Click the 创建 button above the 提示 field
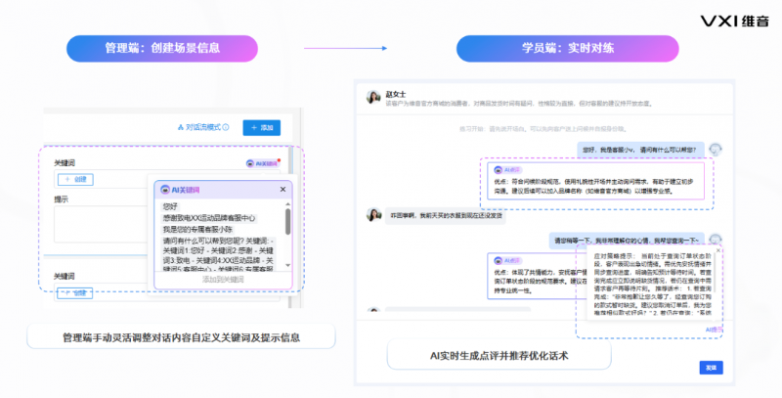 coord(76,179)
